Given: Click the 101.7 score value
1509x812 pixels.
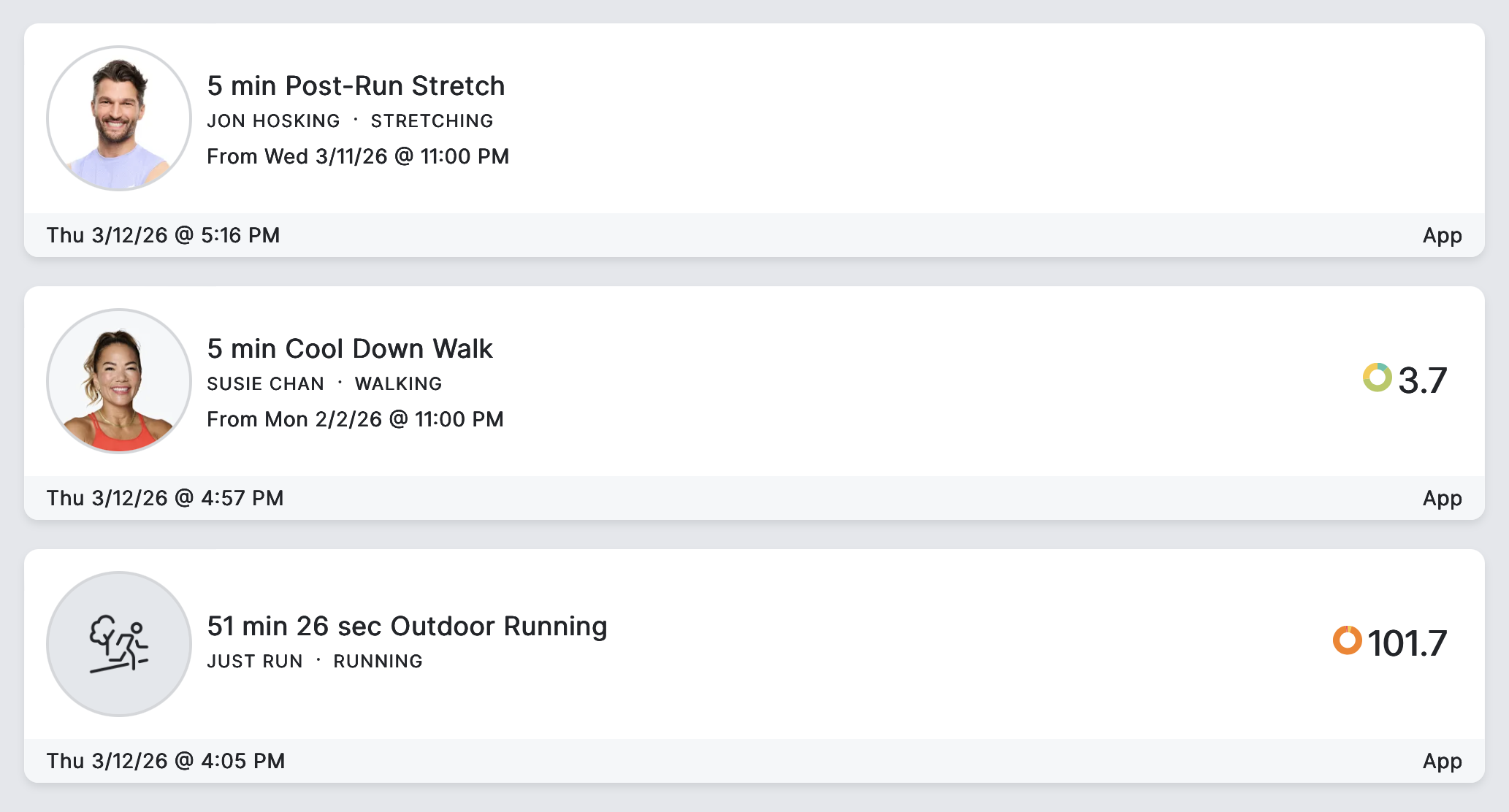Looking at the screenshot, I should (x=1407, y=643).
